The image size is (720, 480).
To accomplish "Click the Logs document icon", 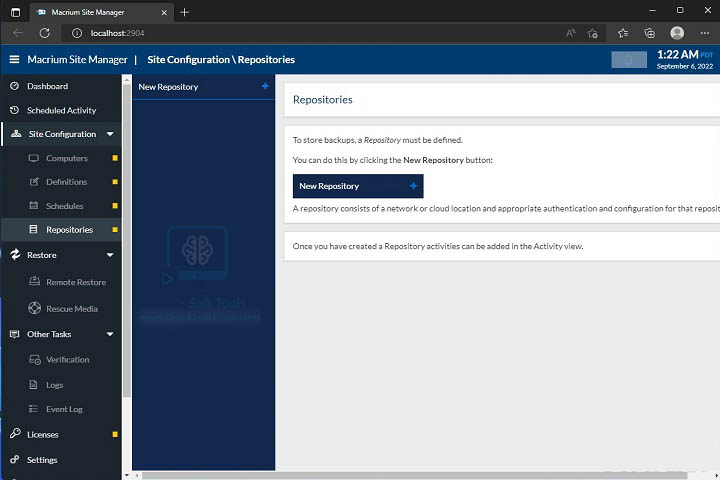I will (34, 384).
